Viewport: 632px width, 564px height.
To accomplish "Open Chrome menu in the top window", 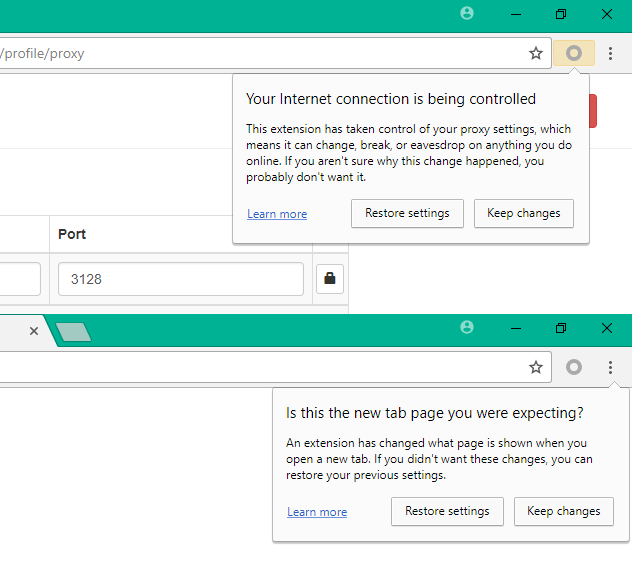I will tap(610, 53).
